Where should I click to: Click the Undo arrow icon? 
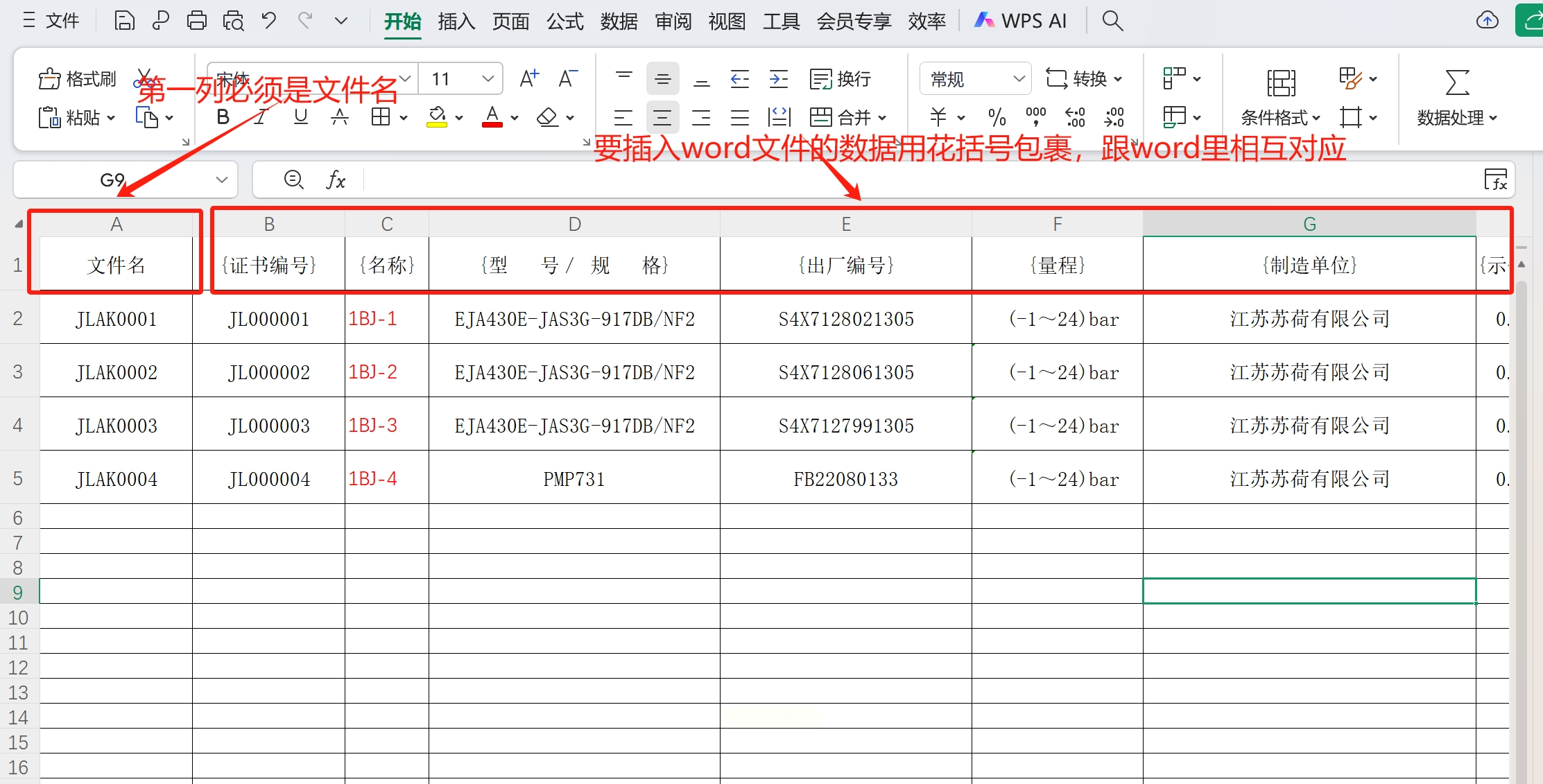[269, 21]
